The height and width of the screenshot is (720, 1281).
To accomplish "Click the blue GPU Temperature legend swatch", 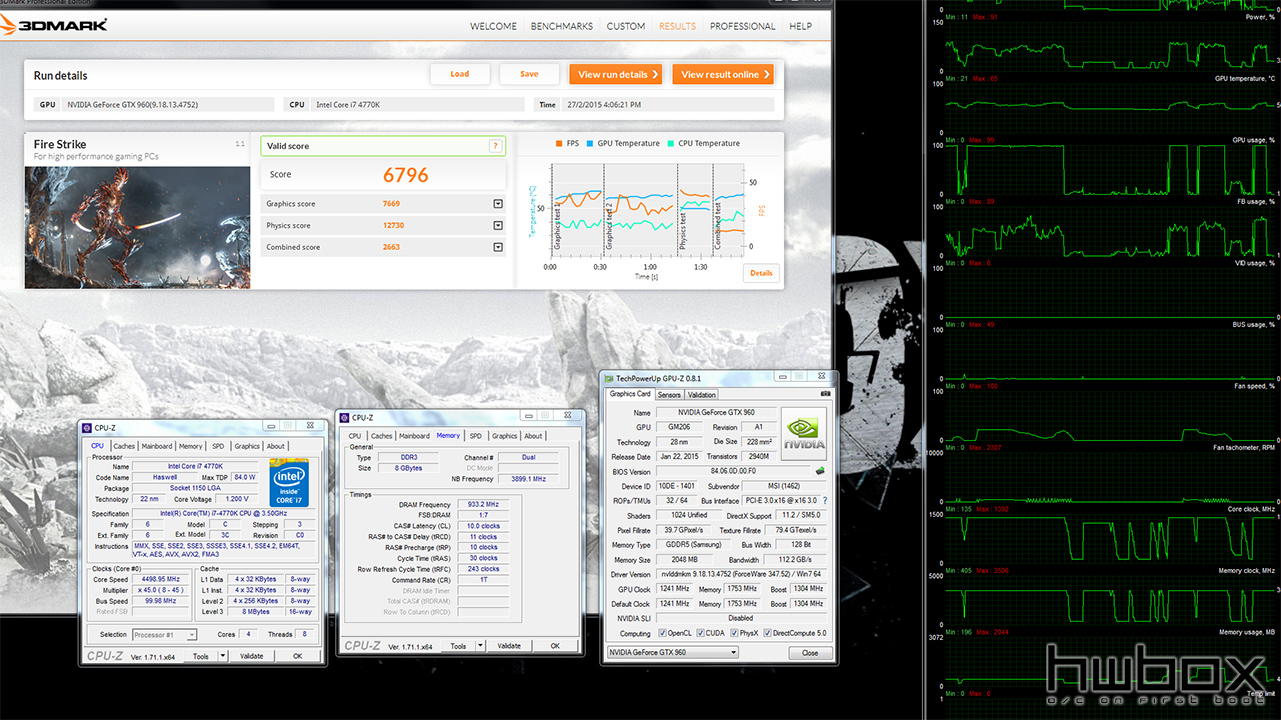I will tap(590, 143).
